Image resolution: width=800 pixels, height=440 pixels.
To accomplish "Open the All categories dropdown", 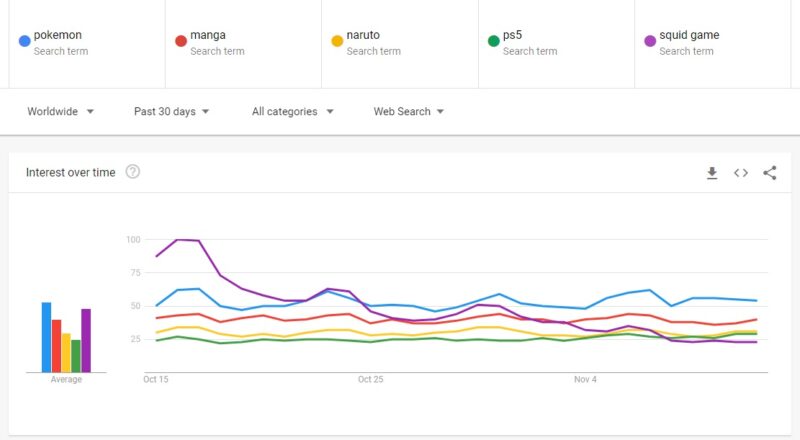I will pos(292,112).
